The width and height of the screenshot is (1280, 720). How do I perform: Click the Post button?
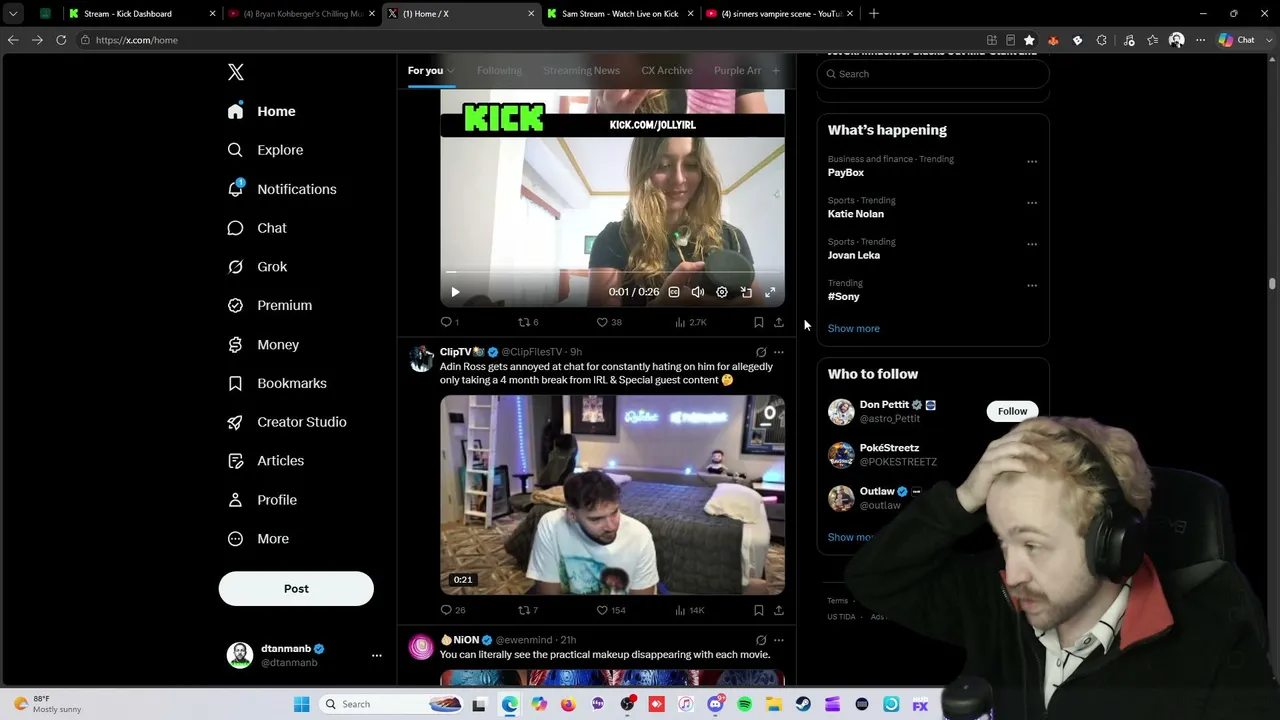click(296, 589)
